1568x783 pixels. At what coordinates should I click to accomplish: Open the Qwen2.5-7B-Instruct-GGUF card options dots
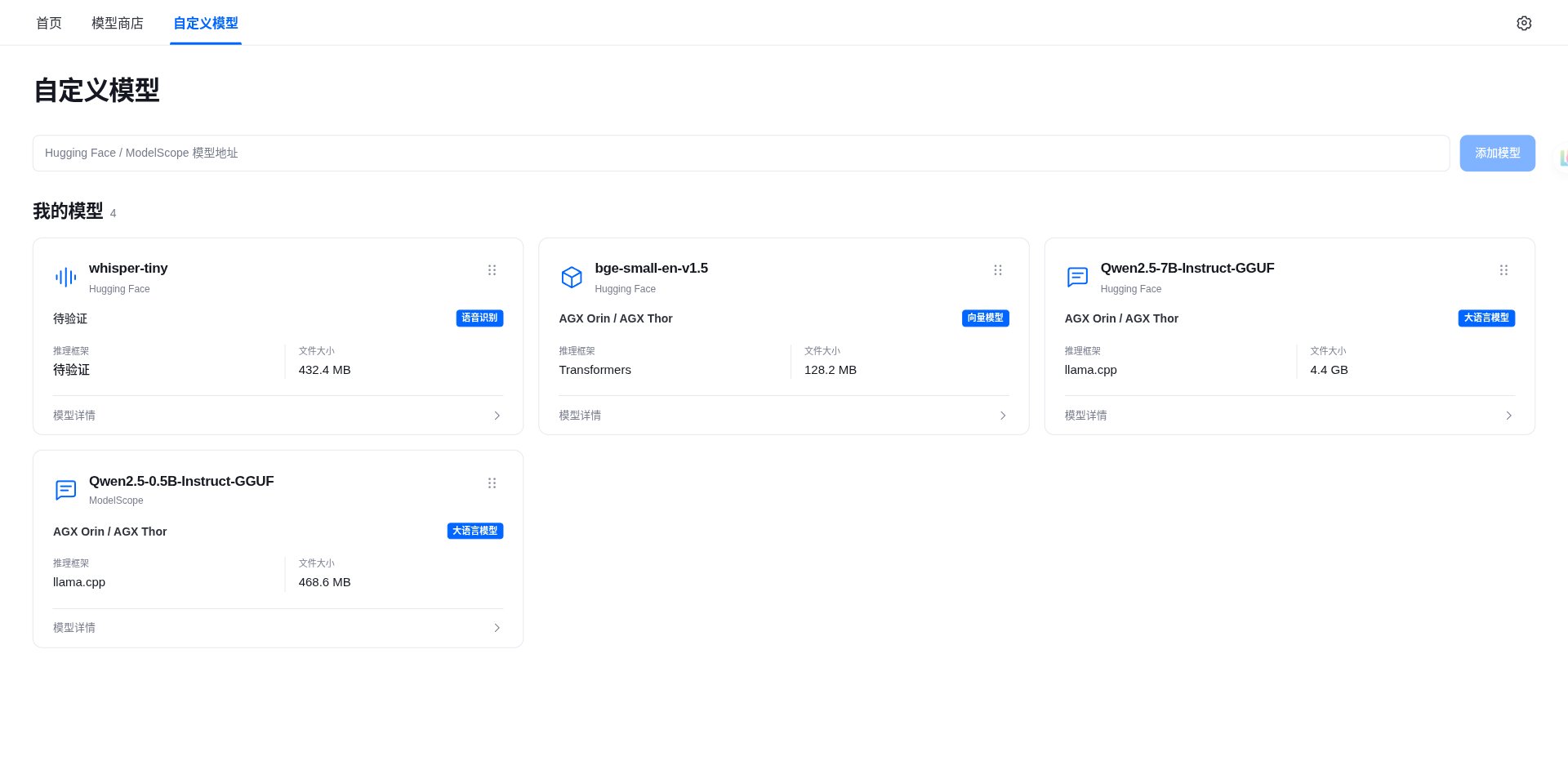click(x=1503, y=270)
